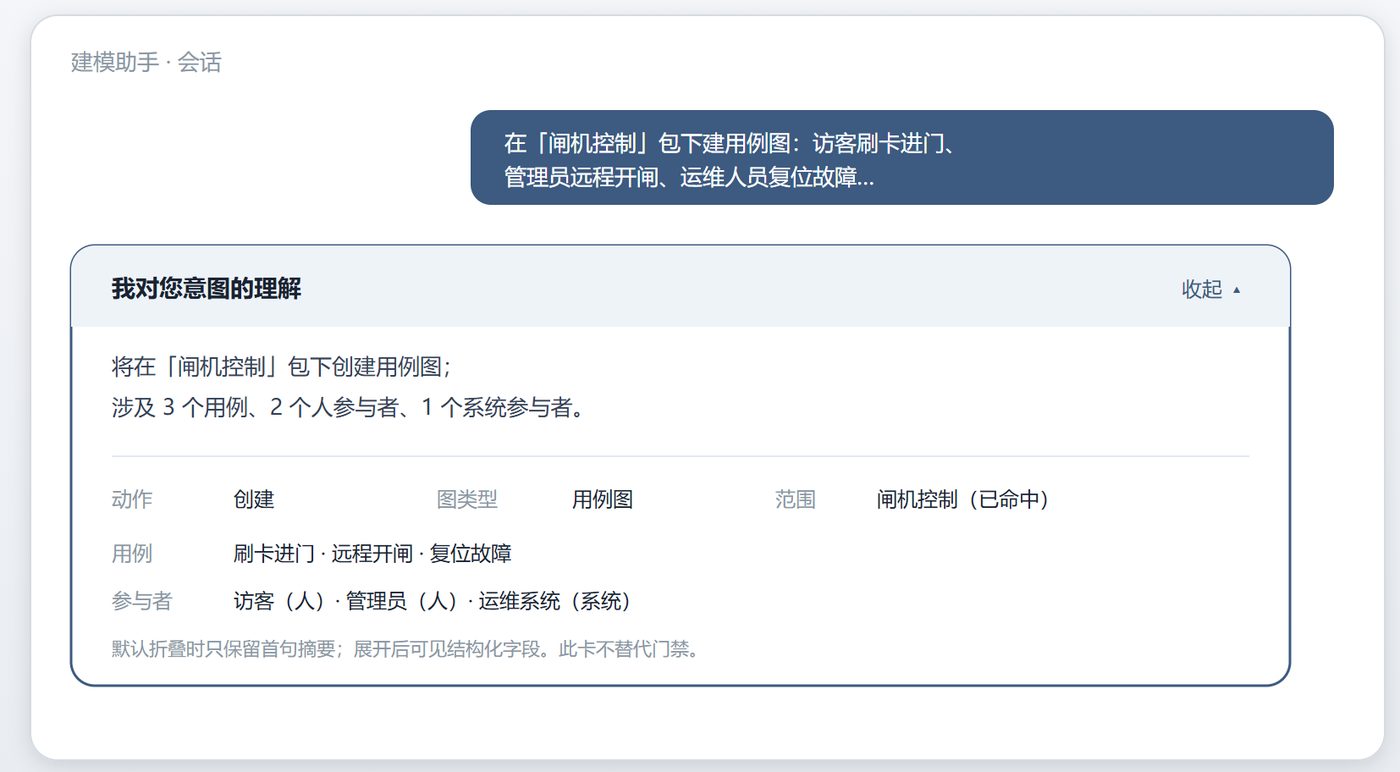The width and height of the screenshot is (1400, 772).
Task: Click the line 涉及 3 个用例、2 个人参与者
Action: 348,409
